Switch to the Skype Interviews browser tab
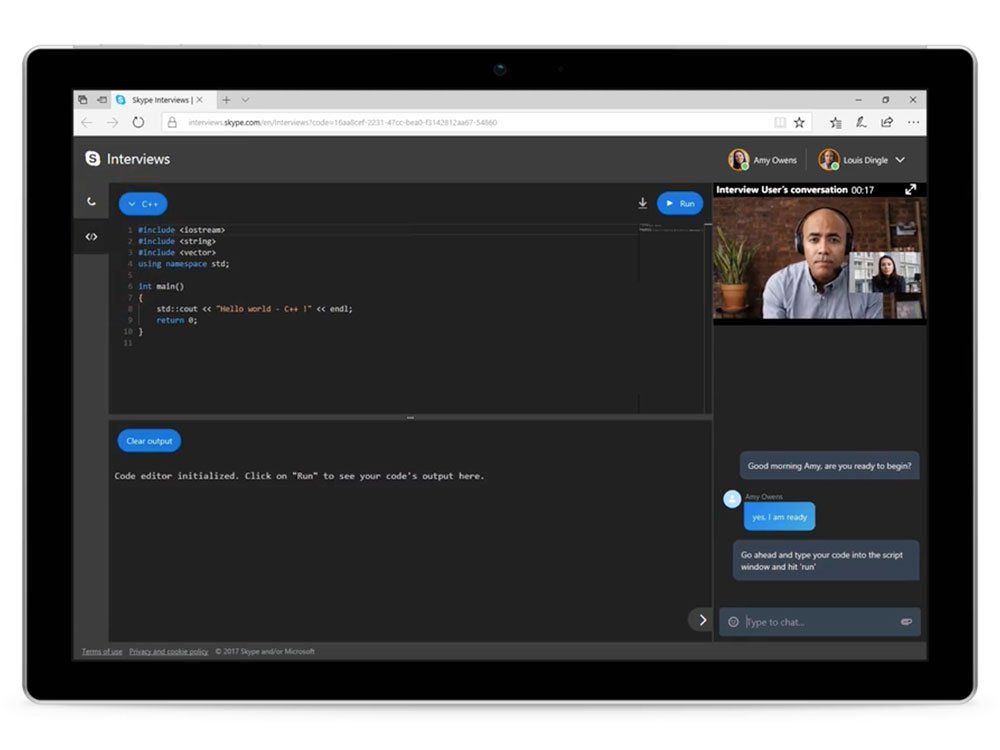Viewport: 1000px width, 750px height. pyautogui.click(x=158, y=100)
